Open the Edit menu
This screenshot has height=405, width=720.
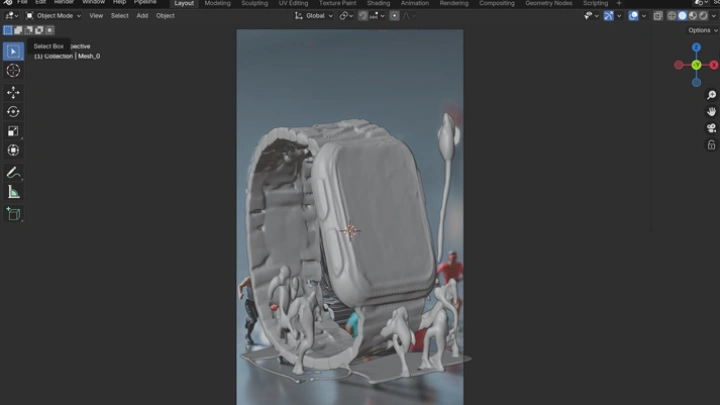pyautogui.click(x=40, y=2)
